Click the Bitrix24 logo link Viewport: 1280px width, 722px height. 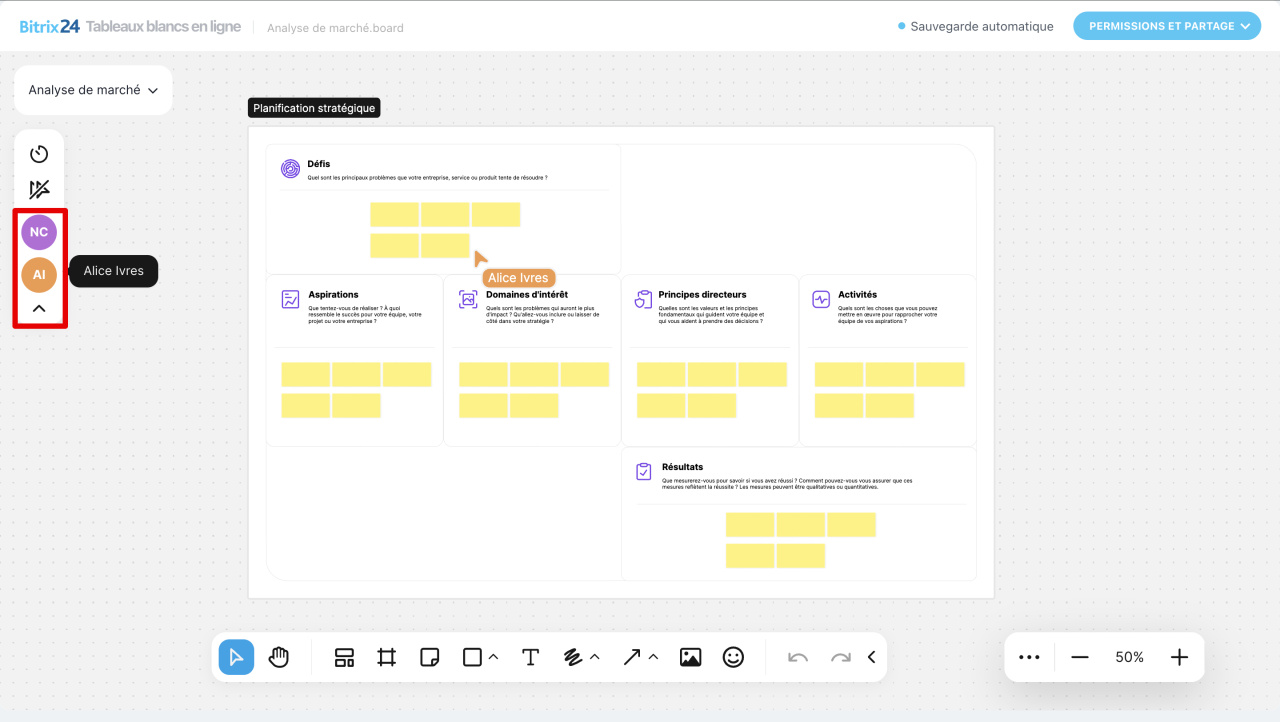(50, 27)
